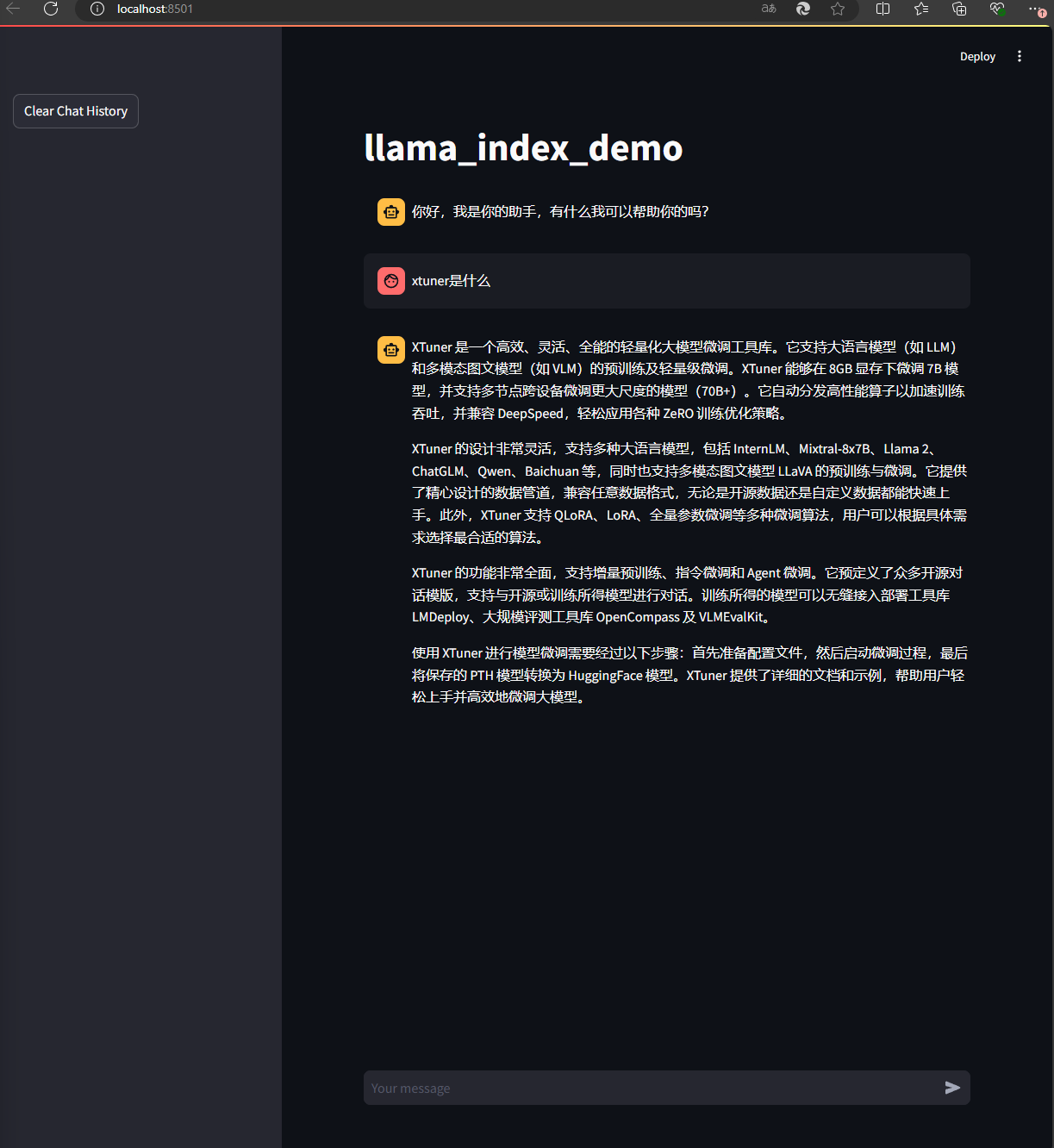Click the send message arrow icon
The width and height of the screenshot is (1054, 1148).
tap(952, 1088)
